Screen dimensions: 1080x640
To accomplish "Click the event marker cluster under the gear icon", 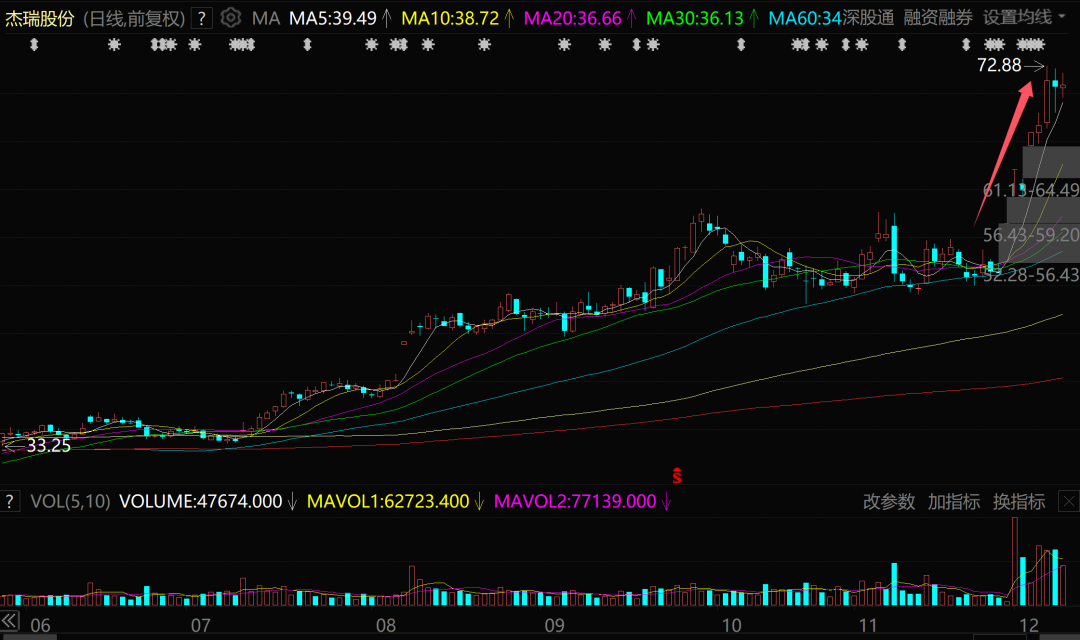I will pyautogui.click(x=242, y=45).
